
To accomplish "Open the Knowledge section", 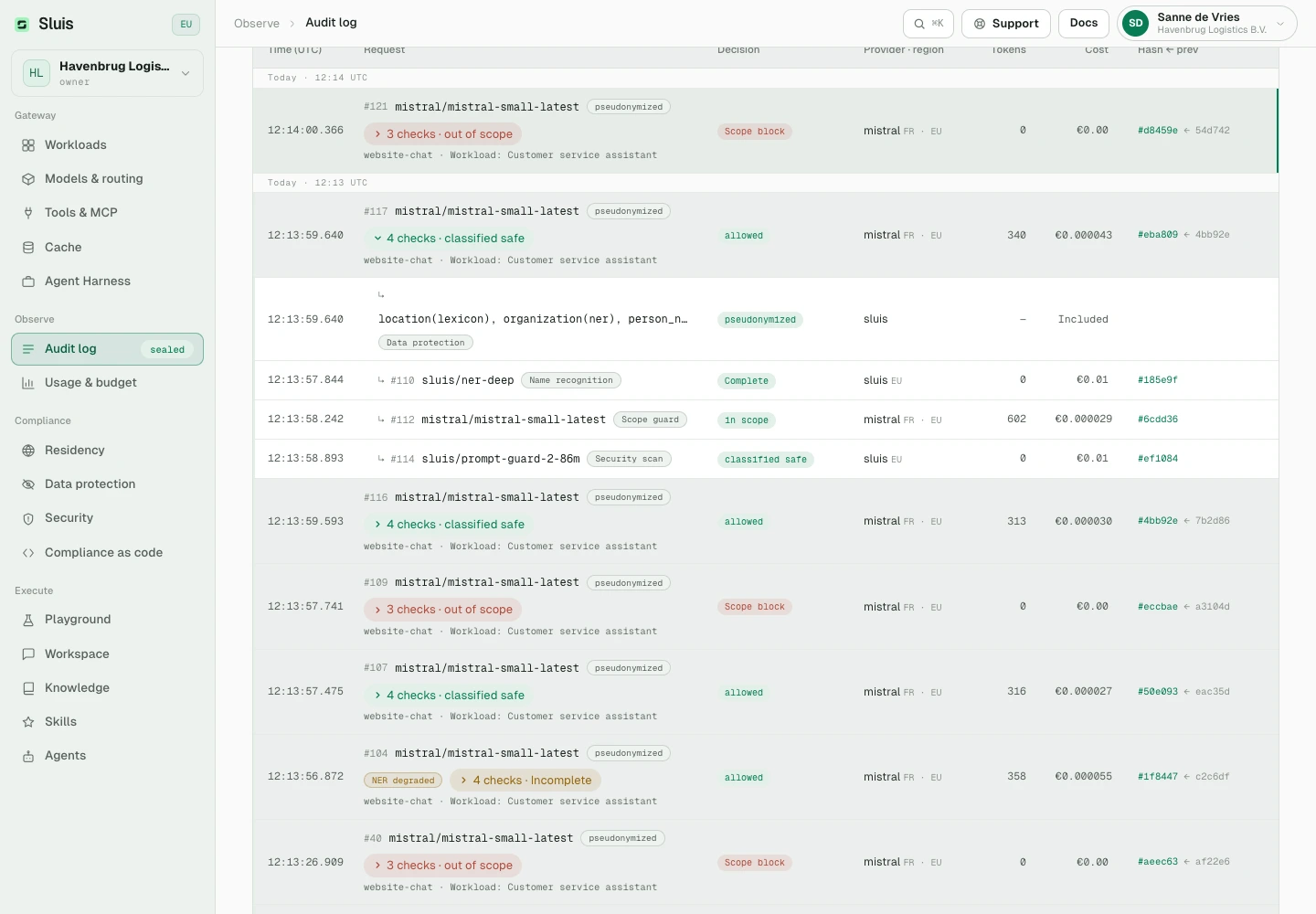I will [x=107, y=688].
